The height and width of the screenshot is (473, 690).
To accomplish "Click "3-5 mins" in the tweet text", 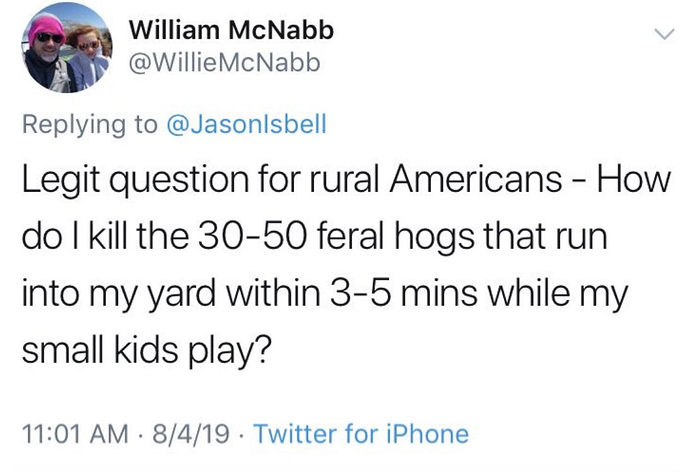I will [455, 297].
